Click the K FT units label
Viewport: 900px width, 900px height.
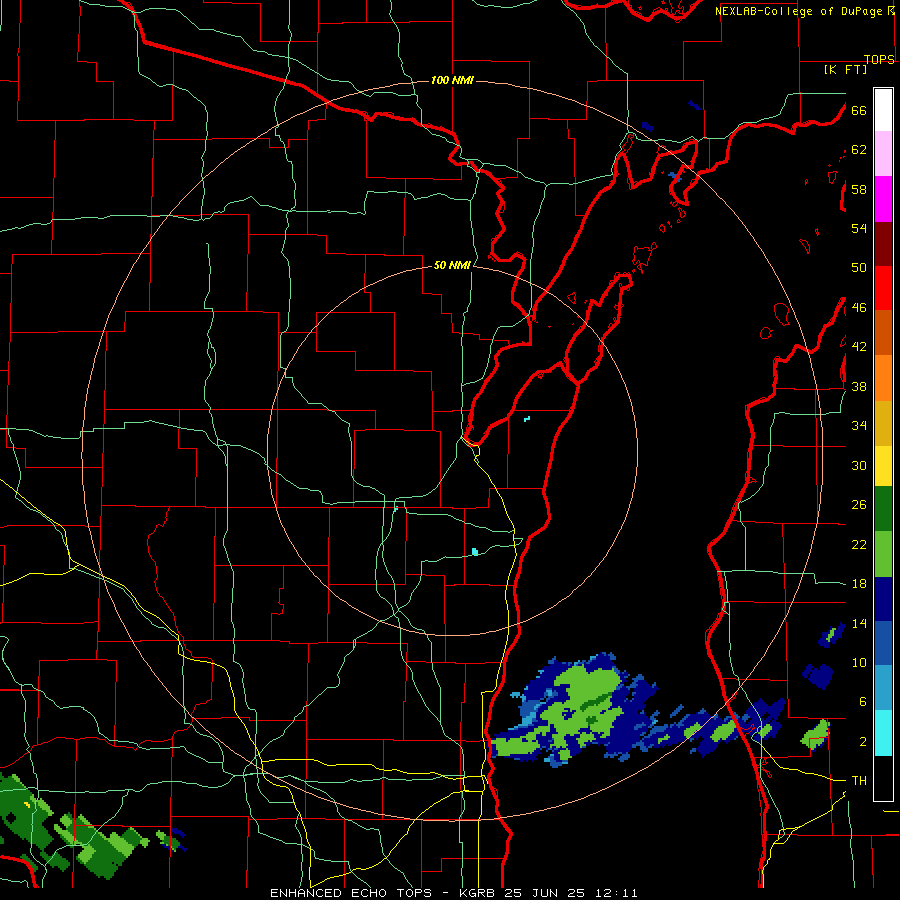845,69
